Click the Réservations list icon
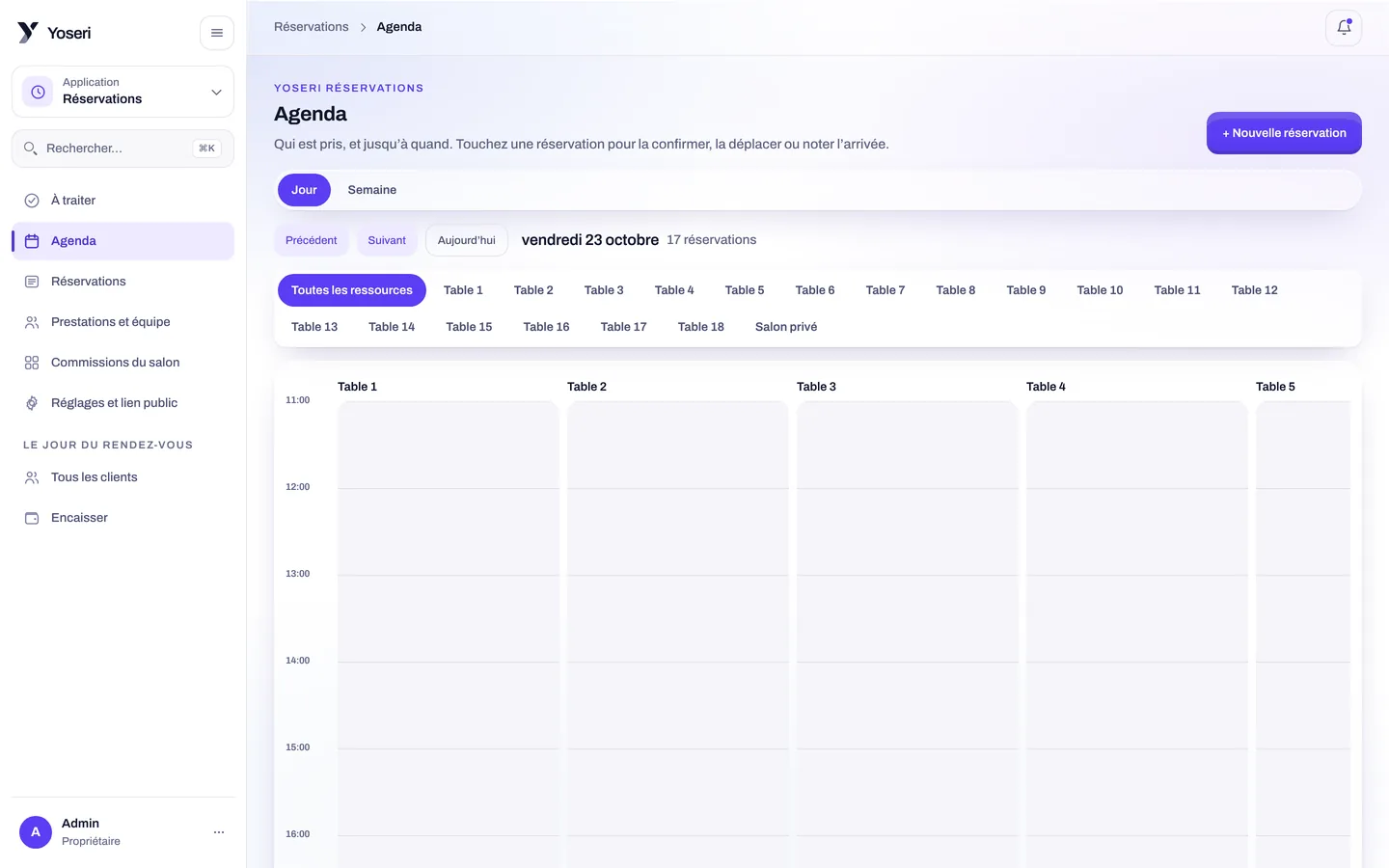1389x868 pixels. tap(32, 282)
